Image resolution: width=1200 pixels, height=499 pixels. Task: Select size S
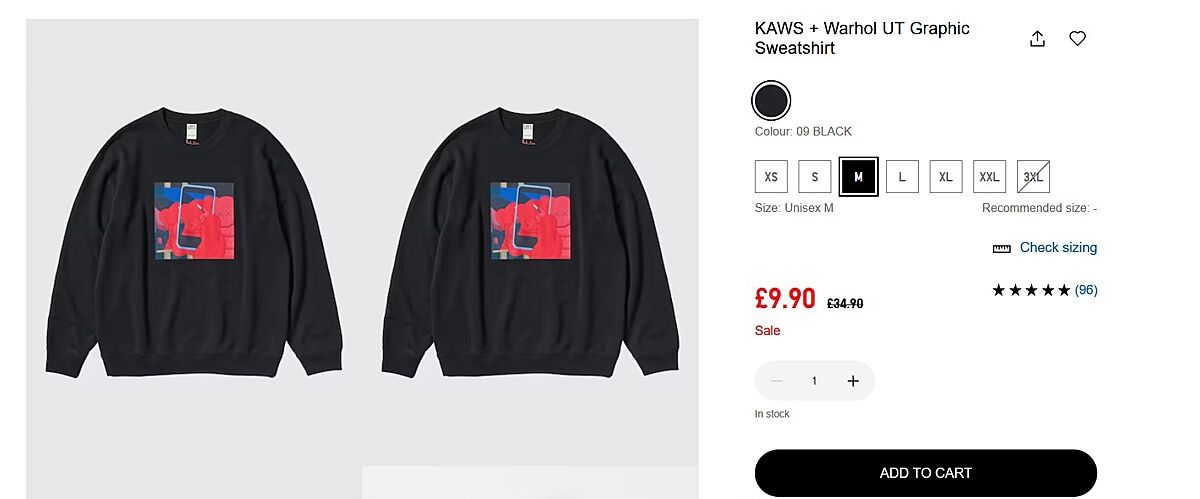tap(815, 177)
